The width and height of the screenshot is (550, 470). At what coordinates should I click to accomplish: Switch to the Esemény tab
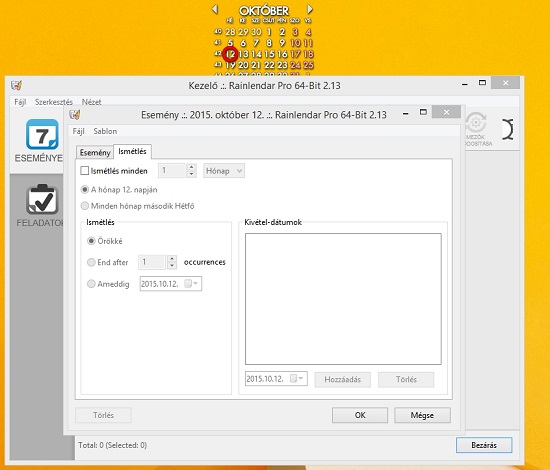click(95, 153)
